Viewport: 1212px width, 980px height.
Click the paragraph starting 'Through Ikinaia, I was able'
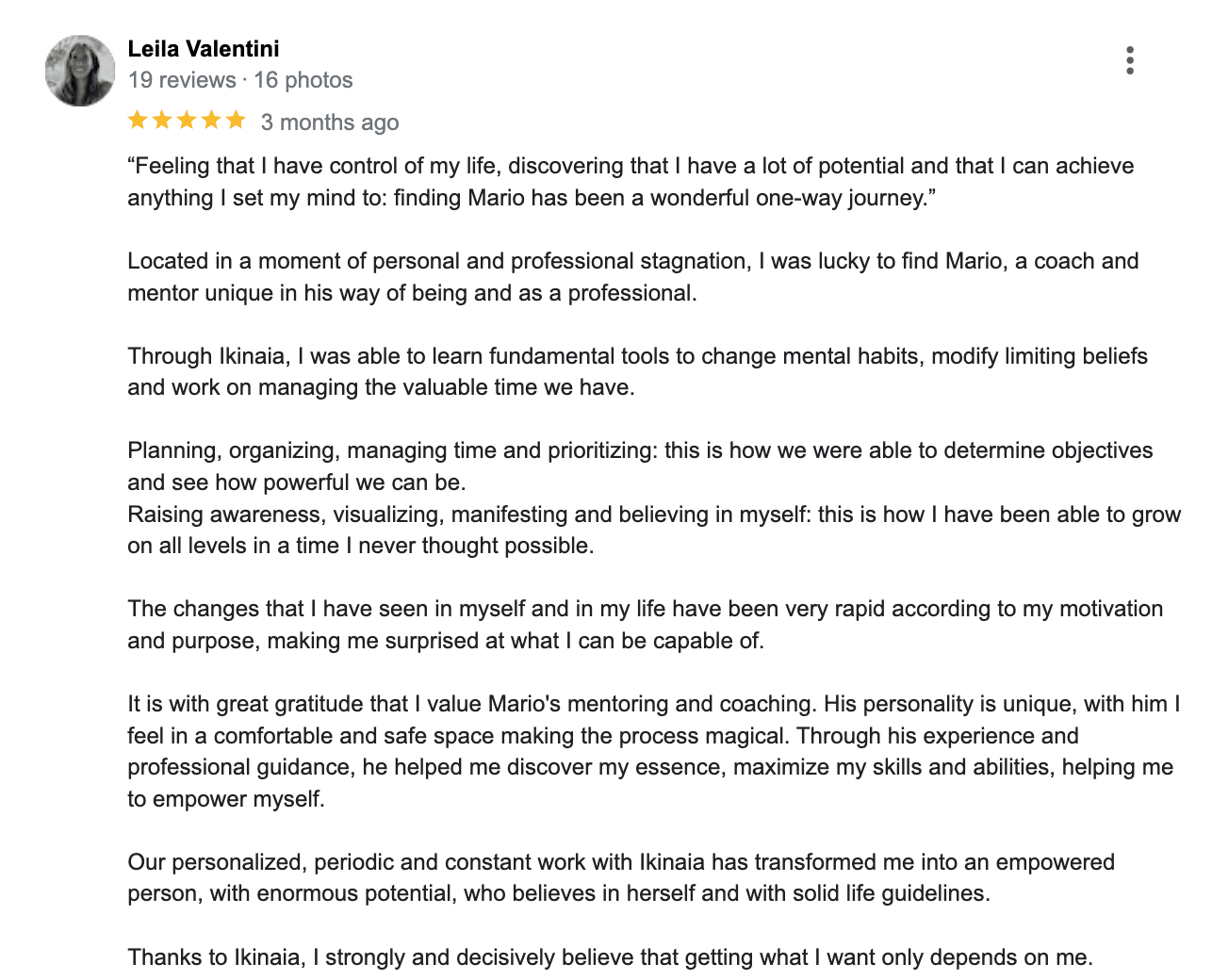coord(637,372)
